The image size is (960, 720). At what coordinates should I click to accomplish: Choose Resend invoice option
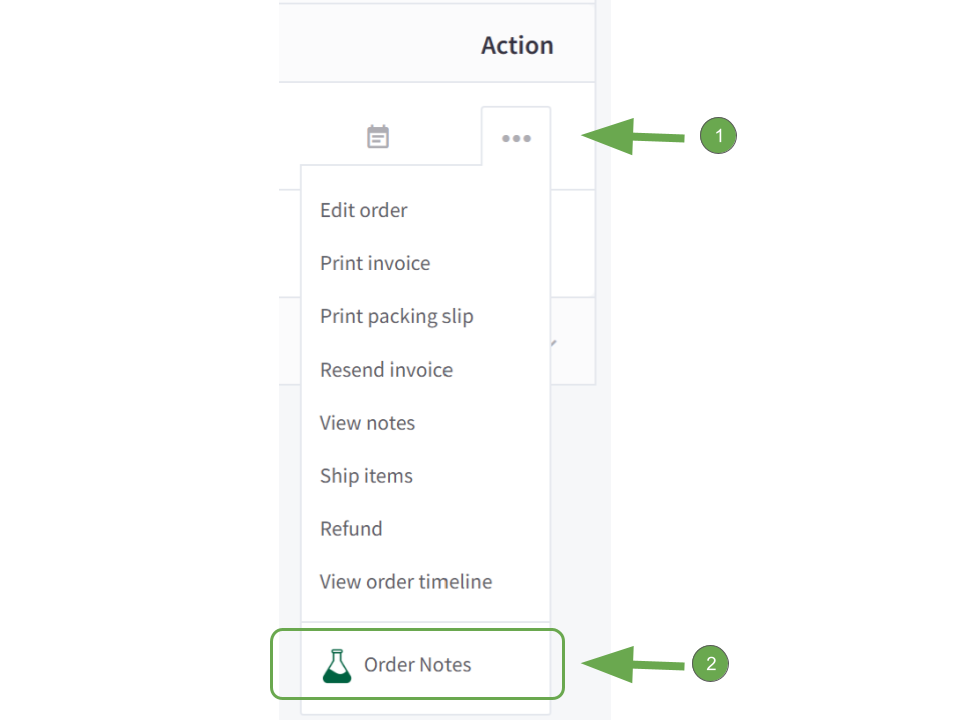pyautogui.click(x=386, y=370)
